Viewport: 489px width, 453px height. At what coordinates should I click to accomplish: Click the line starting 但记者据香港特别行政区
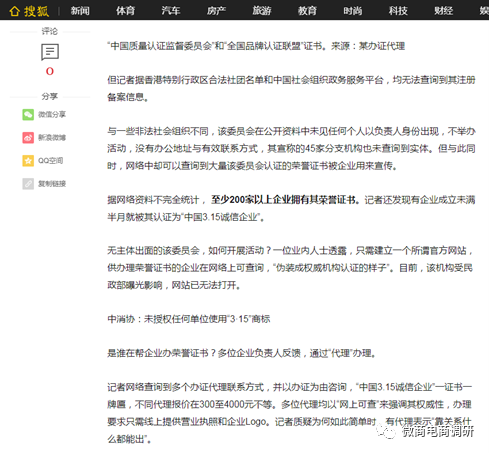coord(291,80)
